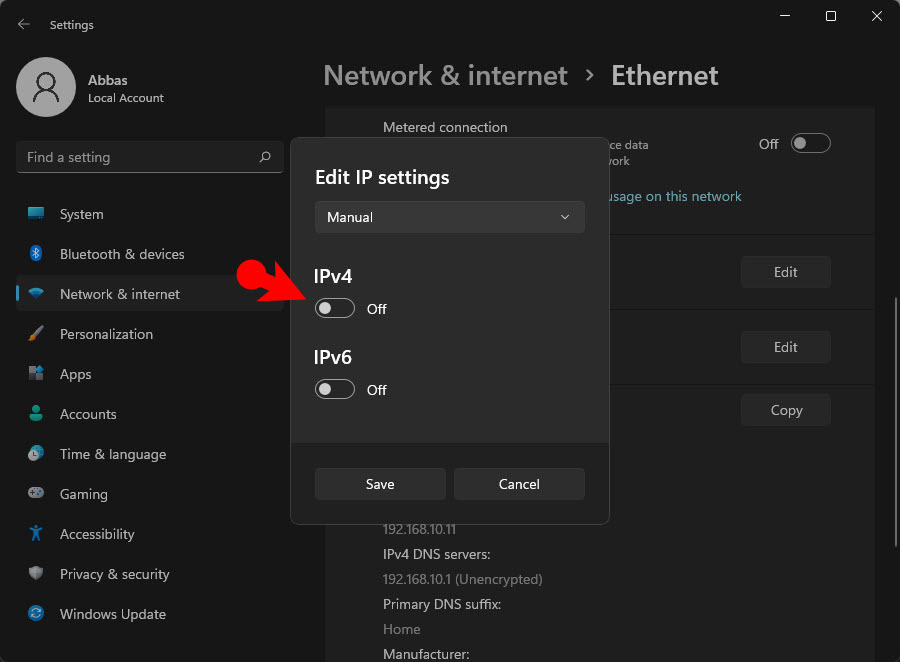Turn on the IPv6 switch

click(334, 389)
